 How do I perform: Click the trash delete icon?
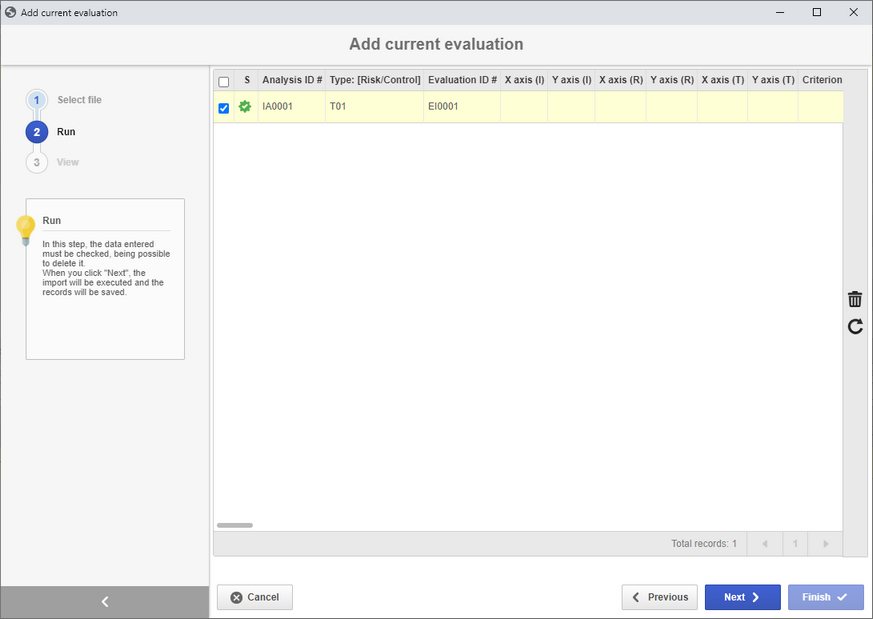click(x=855, y=299)
